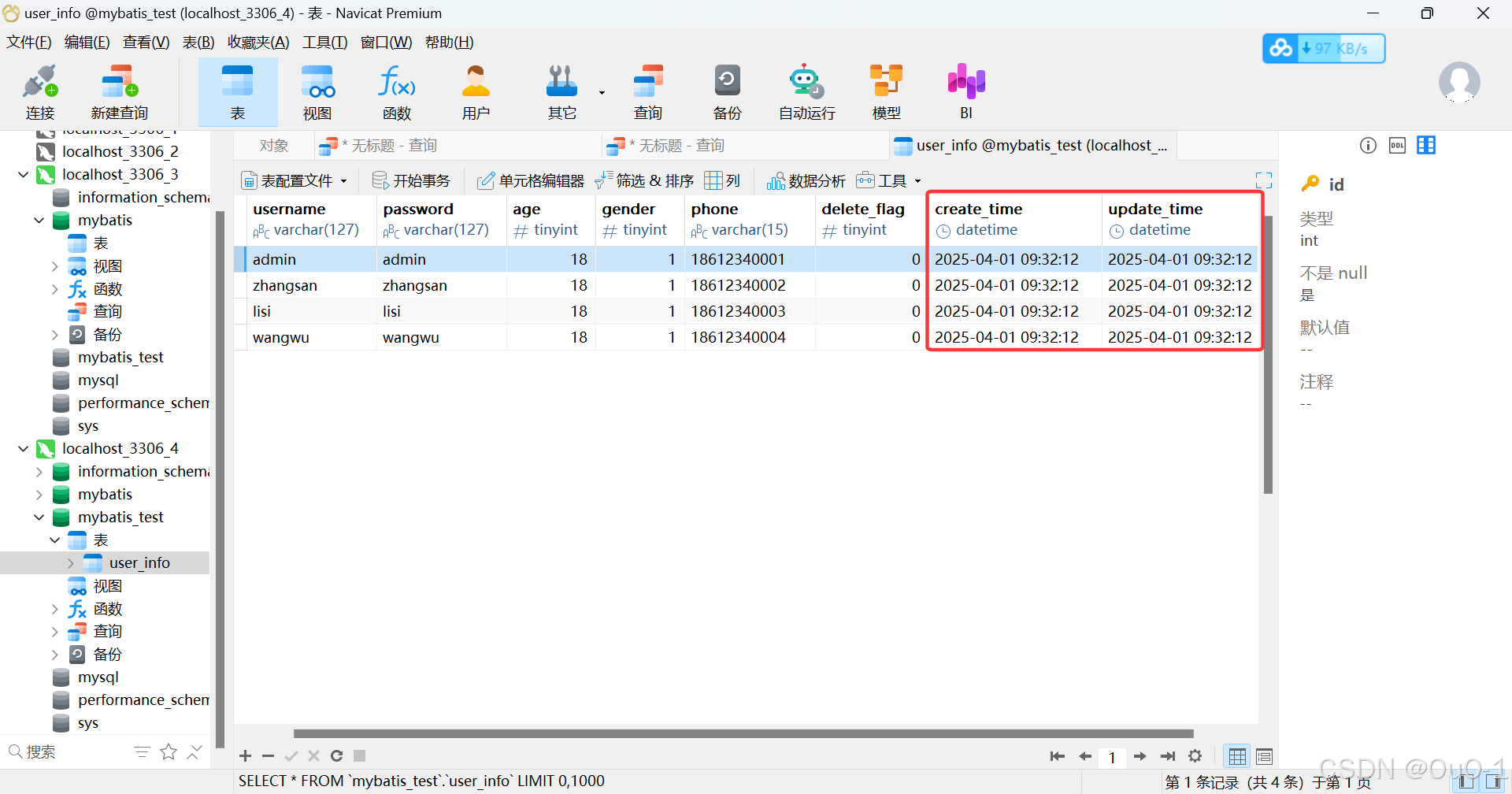Click the 列 columns button
This screenshot has width=1512, height=794.
click(x=722, y=181)
